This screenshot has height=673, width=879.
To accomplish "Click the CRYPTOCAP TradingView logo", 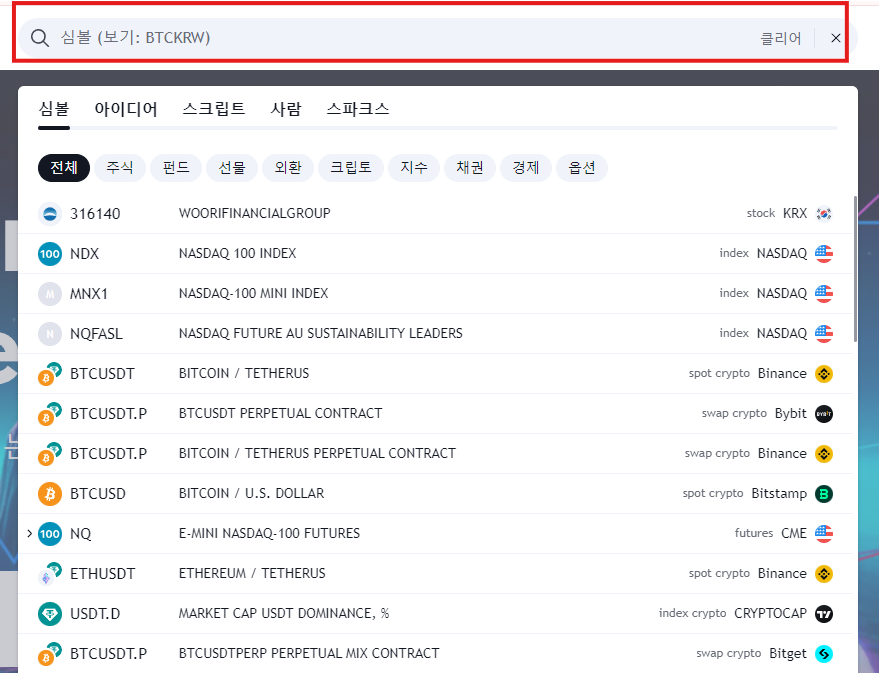I will click(x=824, y=614).
